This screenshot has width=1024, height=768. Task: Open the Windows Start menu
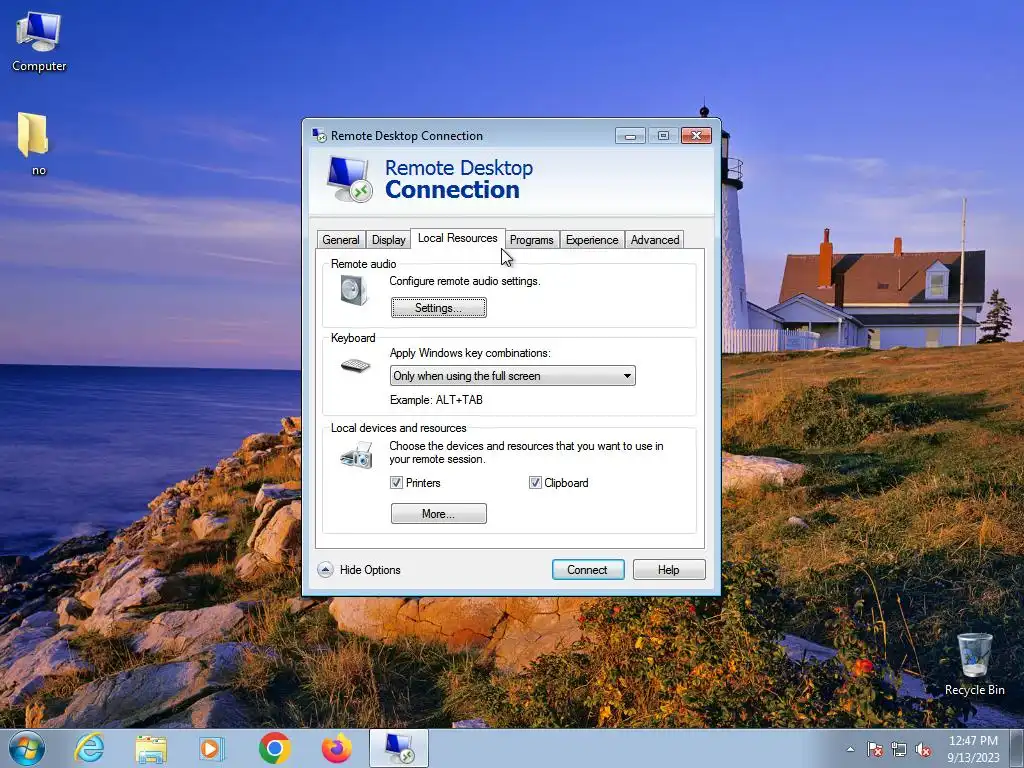click(27, 748)
